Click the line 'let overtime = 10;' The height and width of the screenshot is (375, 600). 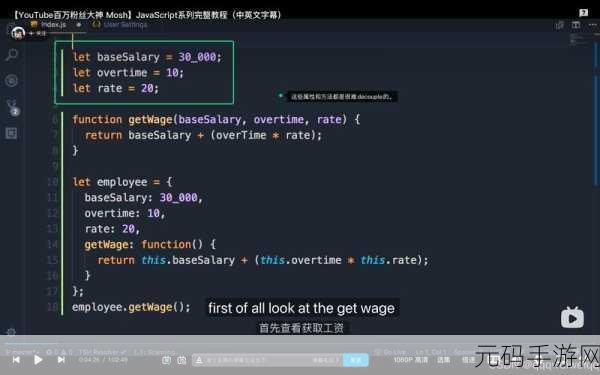[x=128, y=73]
